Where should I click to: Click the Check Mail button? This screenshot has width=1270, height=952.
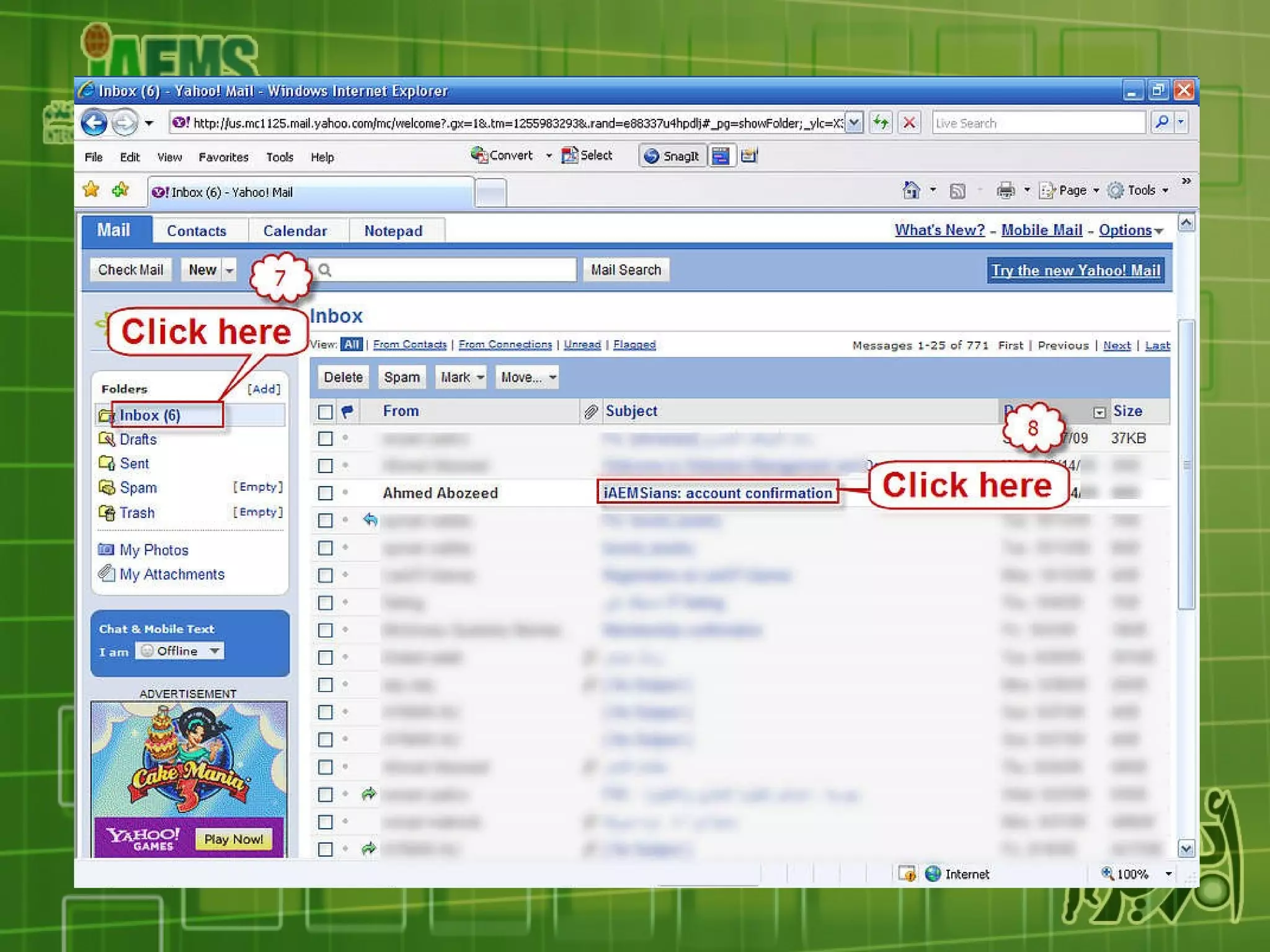[130, 270]
